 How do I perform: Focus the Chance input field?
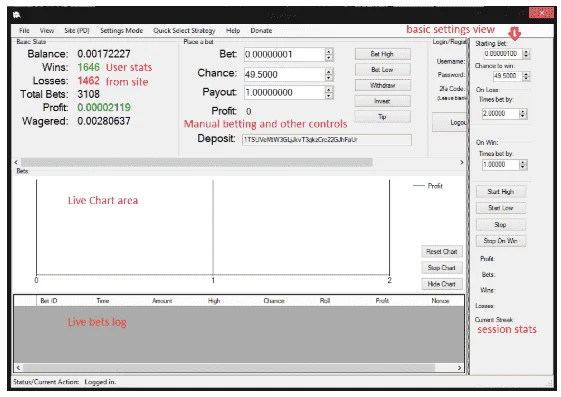pos(284,74)
